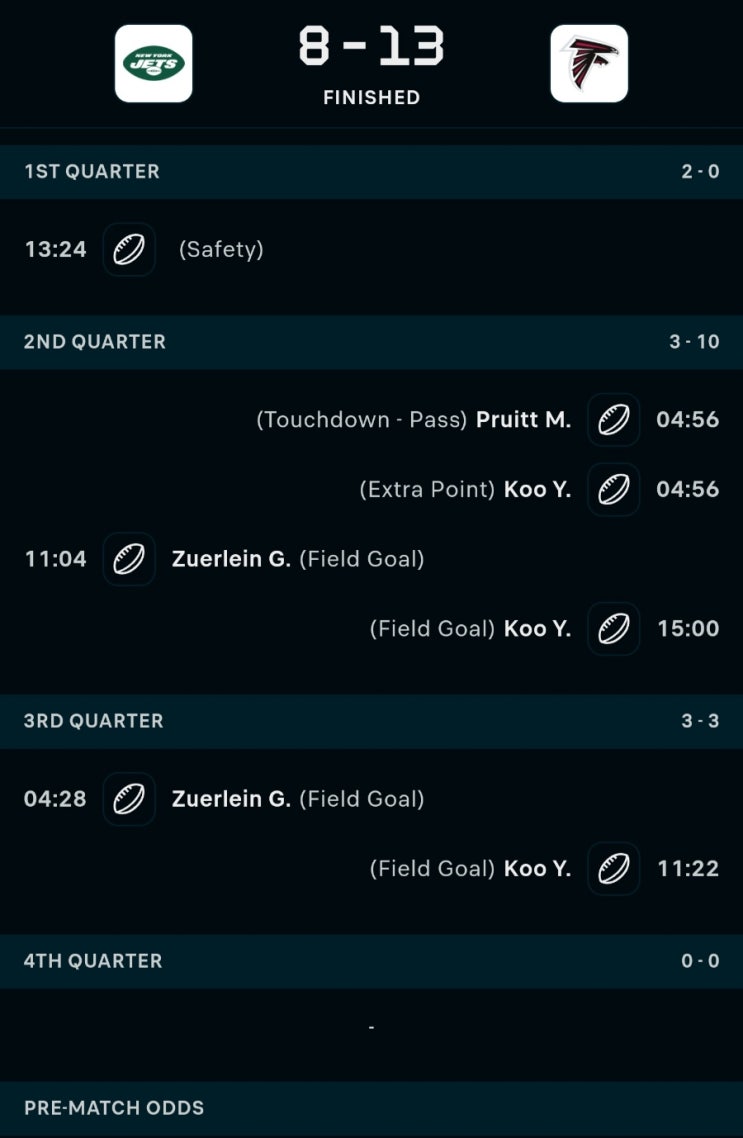This screenshot has width=743, height=1138.
Task: Click the football icon beside the Safety event
Action: (x=129, y=249)
